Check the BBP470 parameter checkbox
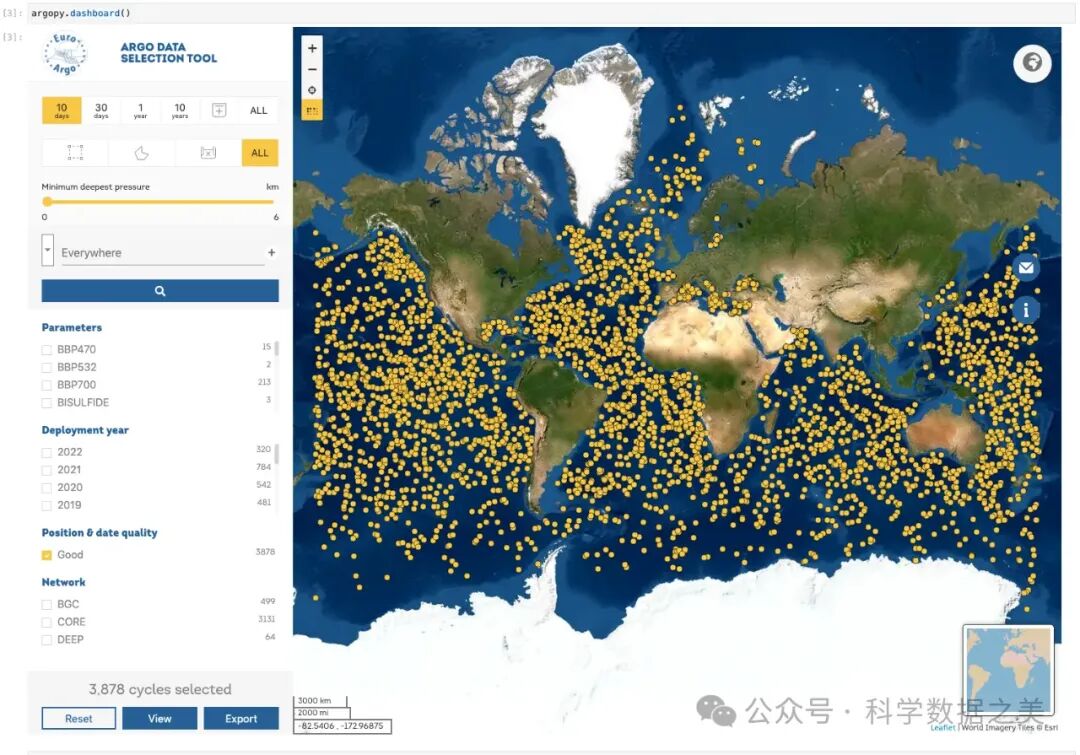1080x755 pixels. [47, 350]
